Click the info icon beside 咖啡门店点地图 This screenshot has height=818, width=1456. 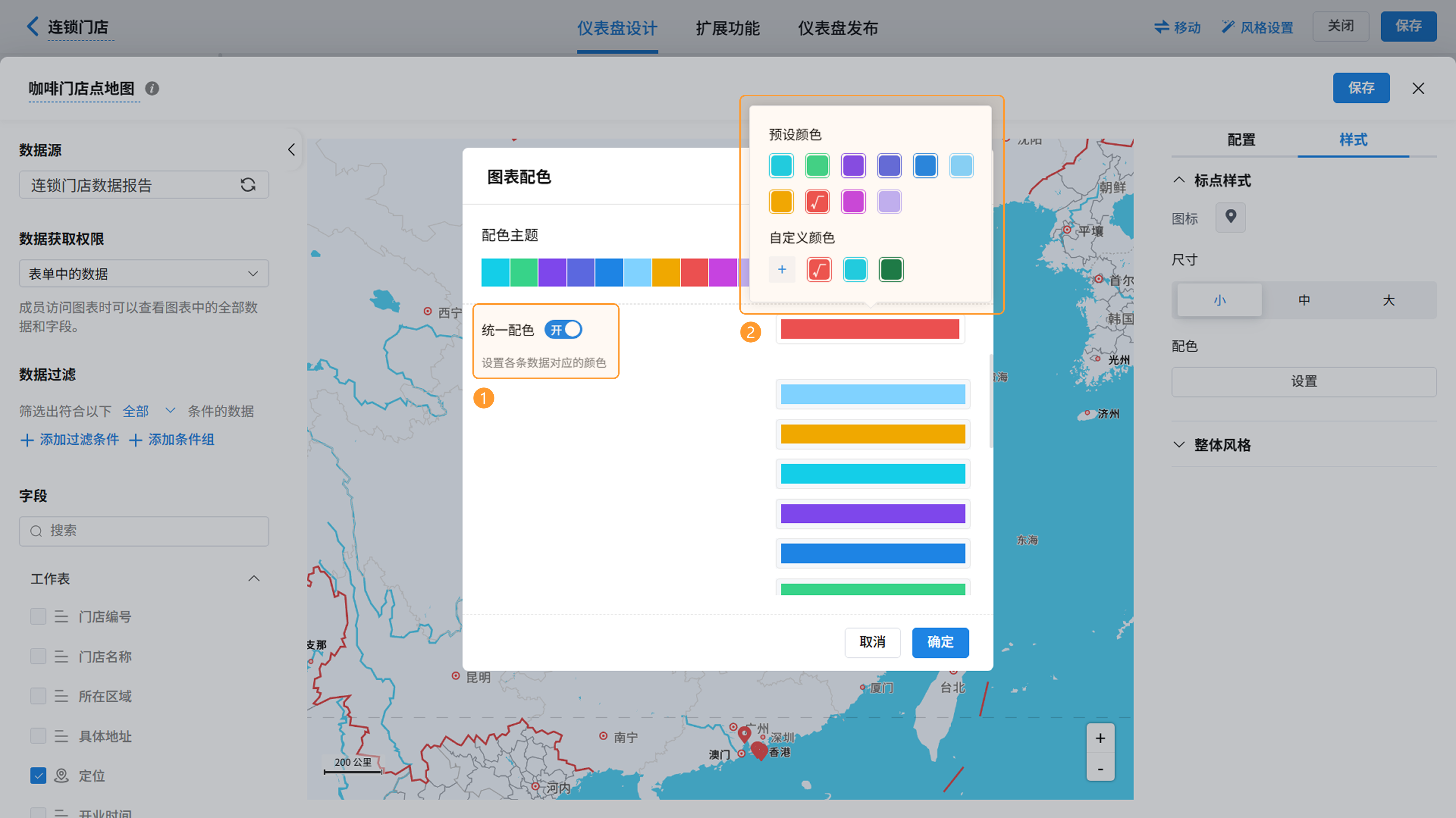152,89
